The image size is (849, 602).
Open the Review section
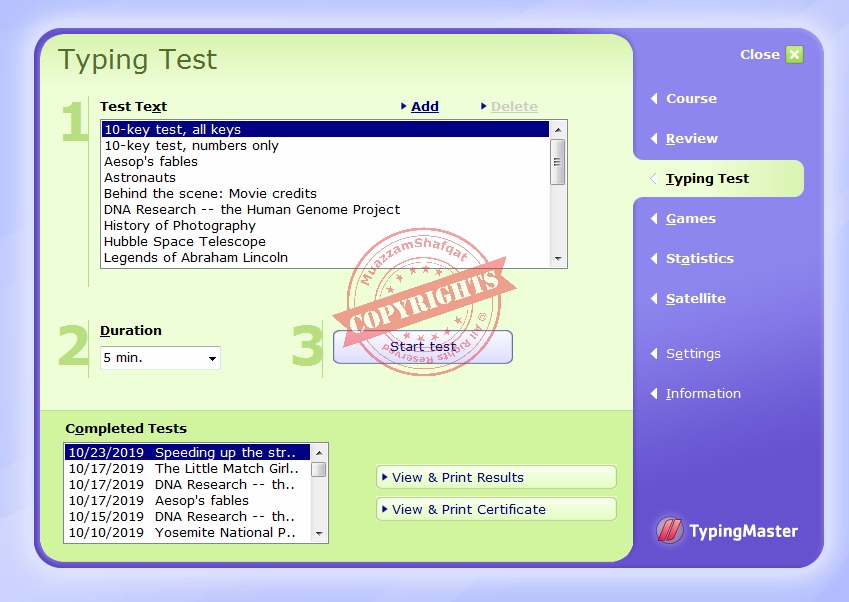coord(690,138)
